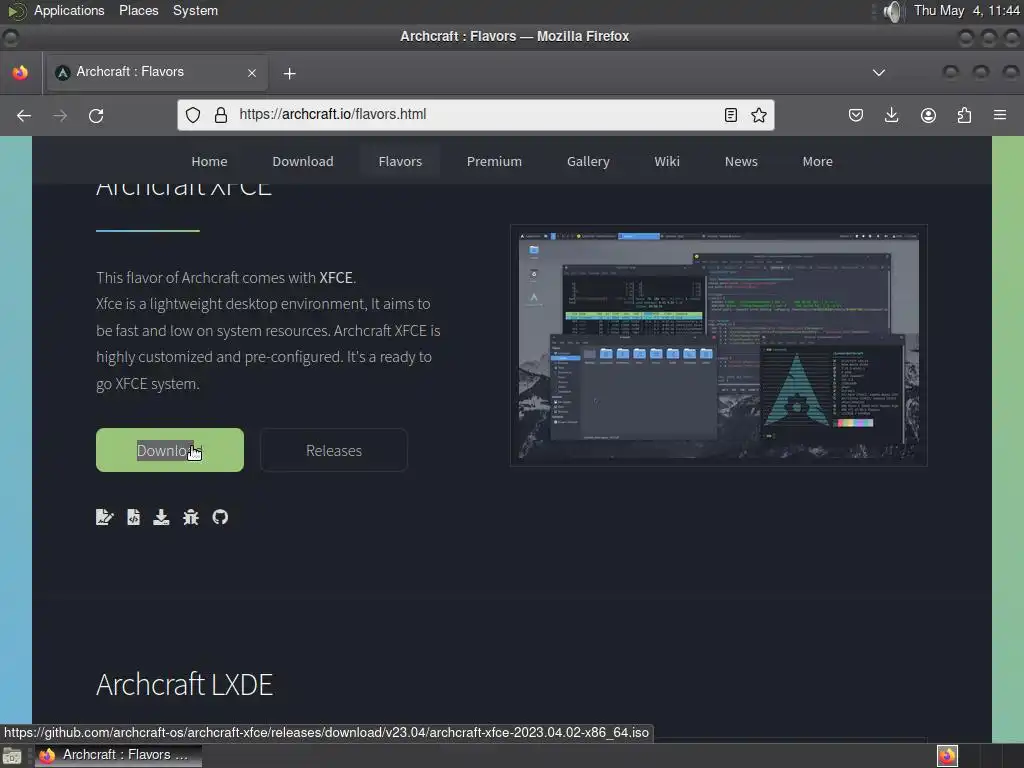Open the News nav item
This screenshot has height=768, width=1024.
pyautogui.click(x=741, y=161)
